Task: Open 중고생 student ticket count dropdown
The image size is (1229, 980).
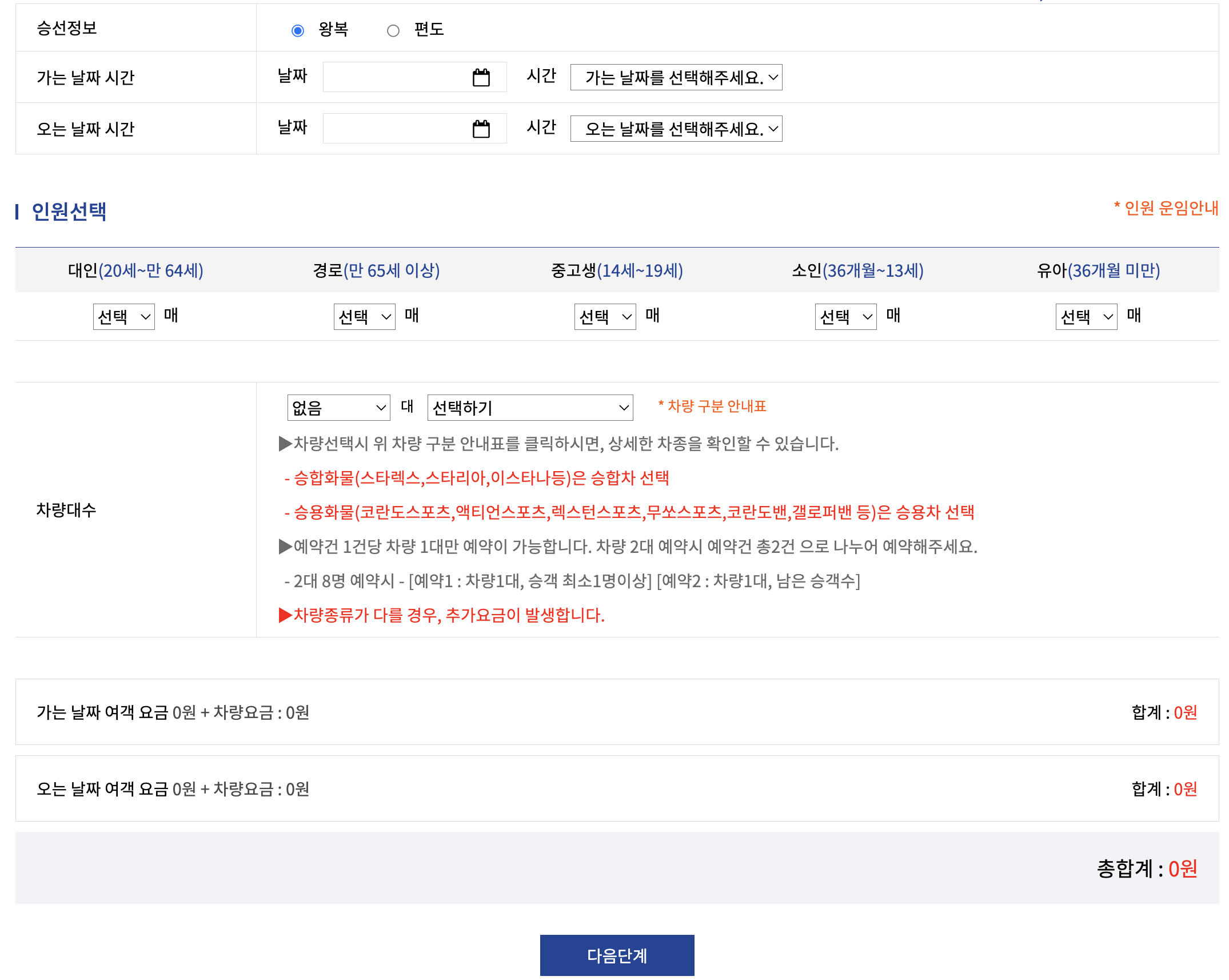Action: pos(605,316)
